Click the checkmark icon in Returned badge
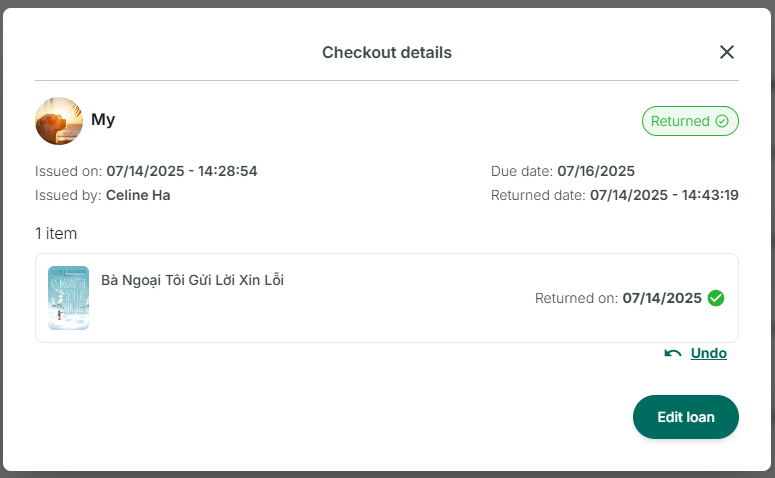 coord(722,121)
